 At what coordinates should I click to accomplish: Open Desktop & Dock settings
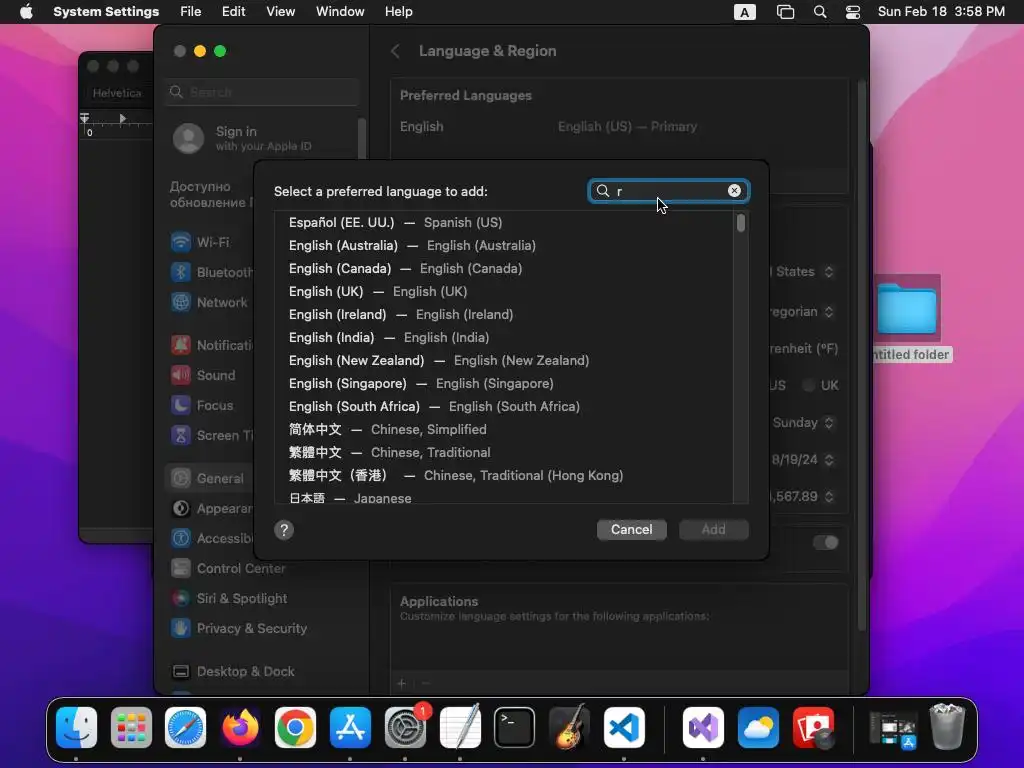(x=233, y=672)
